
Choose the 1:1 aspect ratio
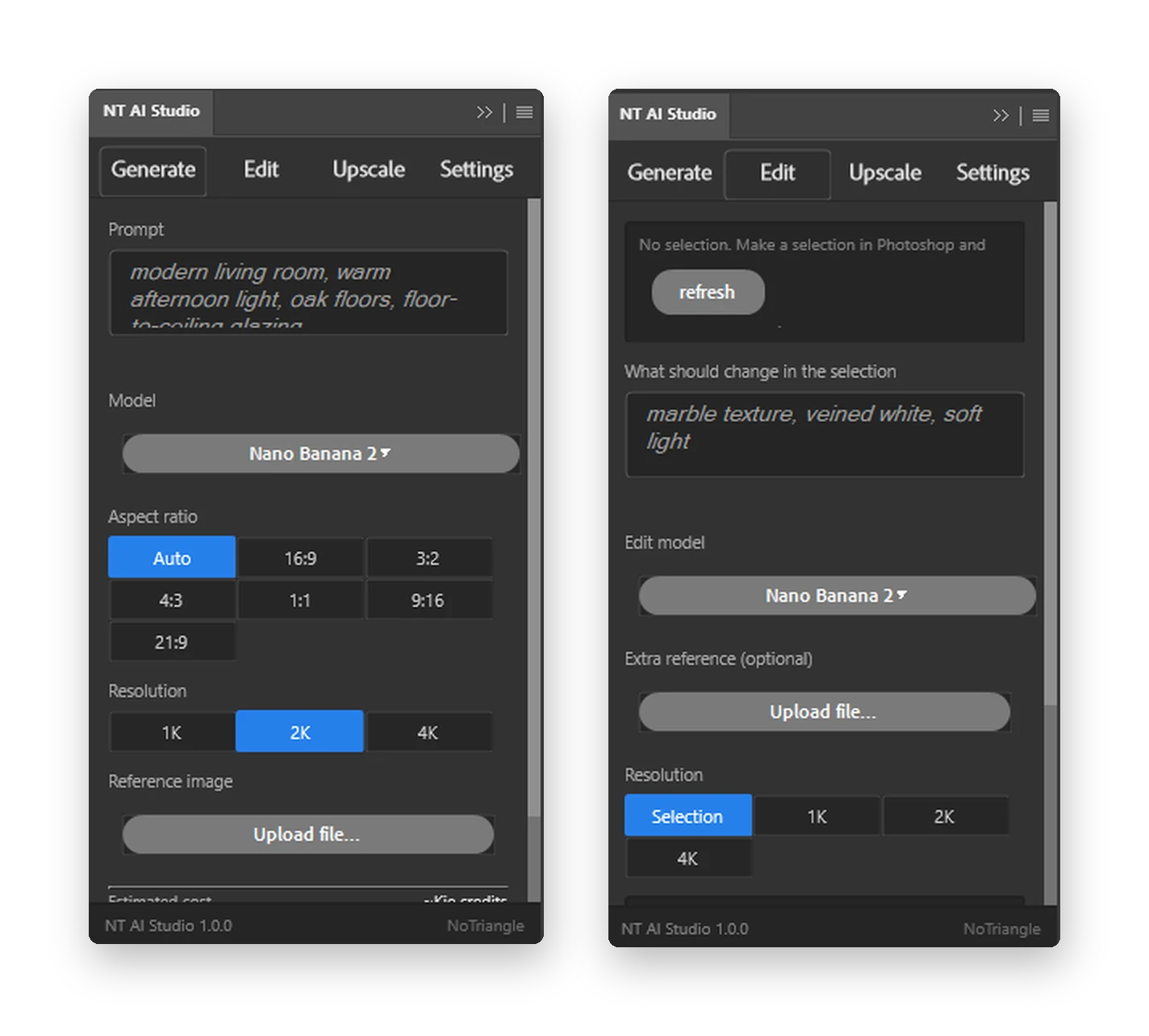coord(300,599)
